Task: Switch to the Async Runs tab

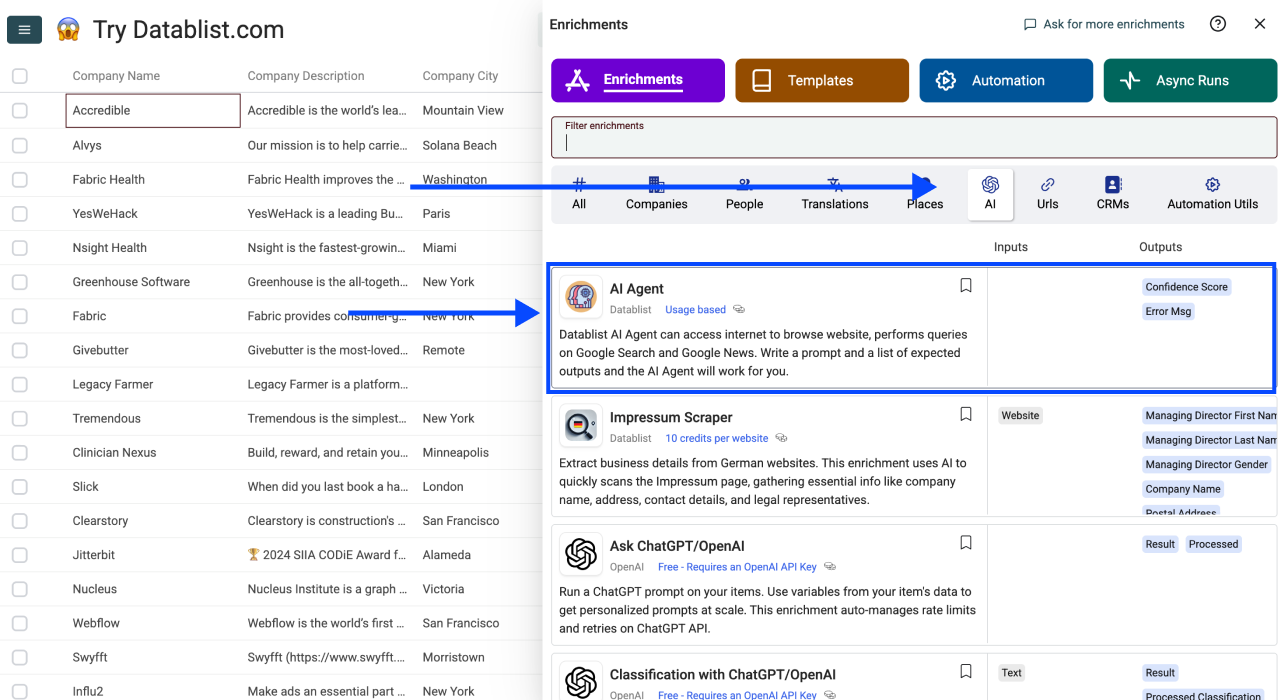Action: coord(1190,81)
